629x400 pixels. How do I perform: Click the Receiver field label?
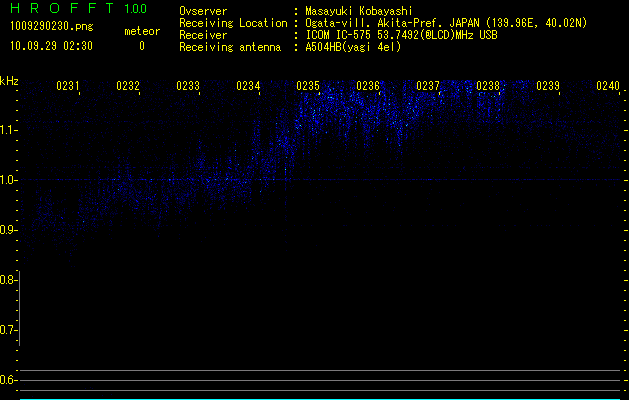coord(203,35)
